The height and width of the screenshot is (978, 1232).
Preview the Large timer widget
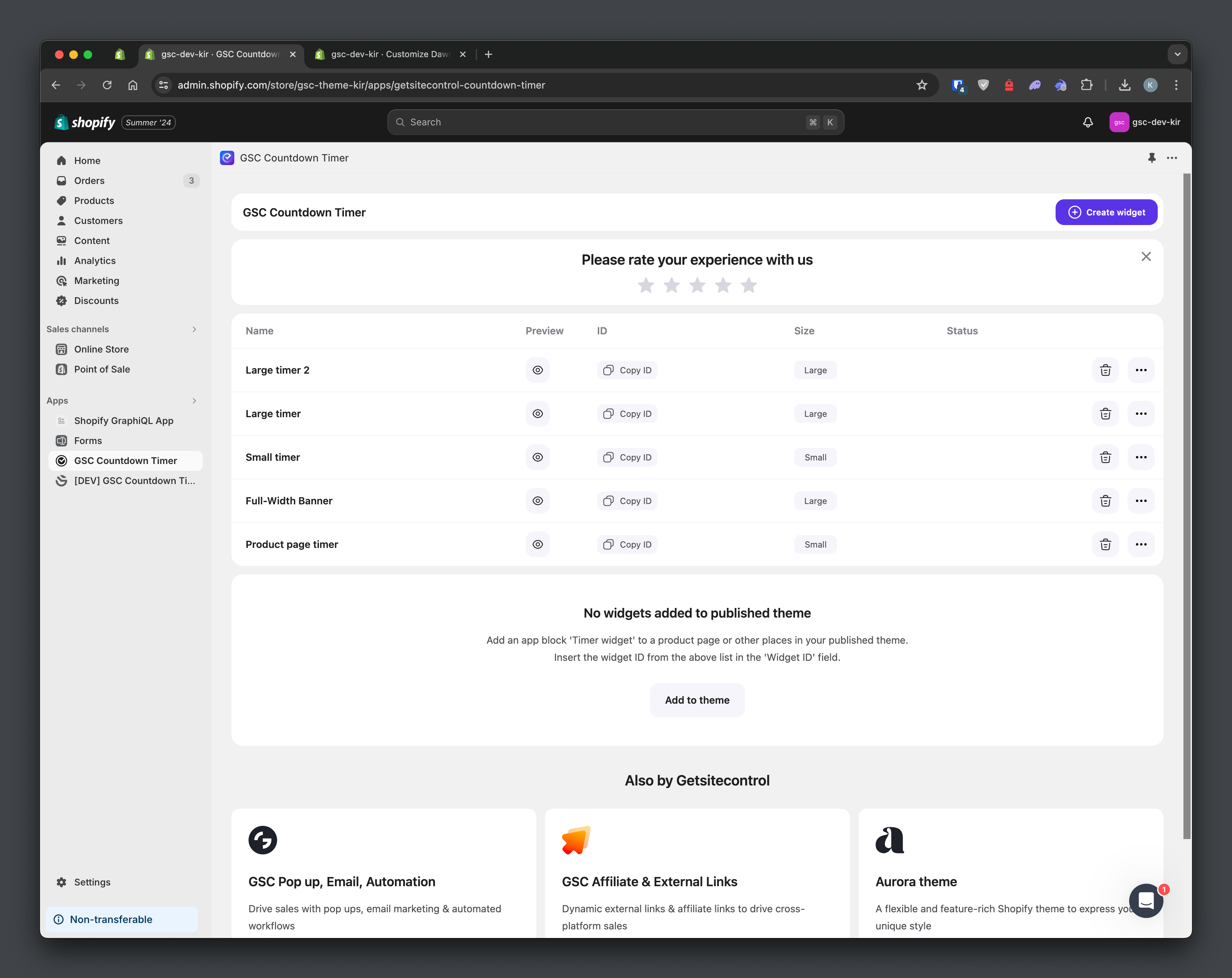point(537,414)
